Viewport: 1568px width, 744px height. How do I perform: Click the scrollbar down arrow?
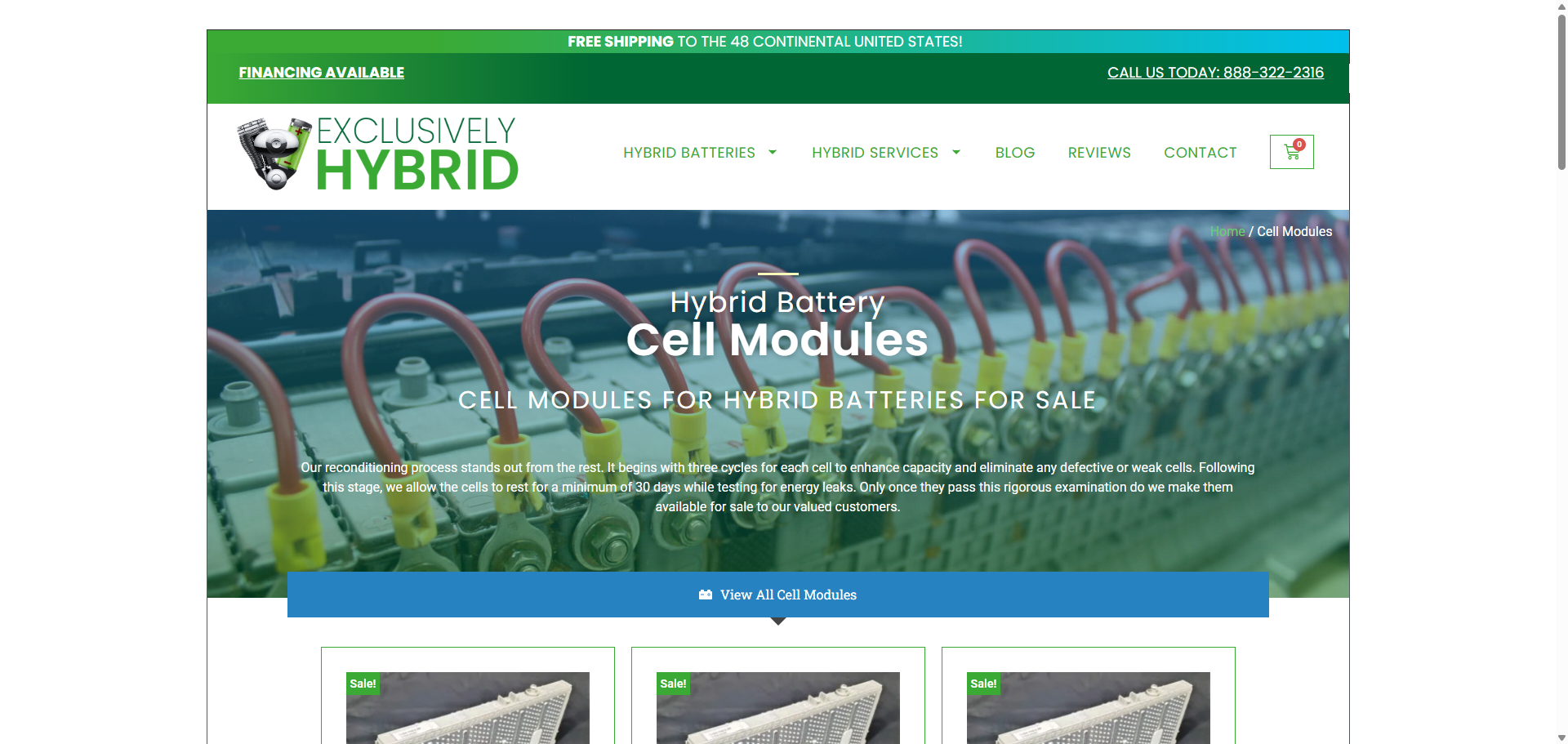coord(1561,737)
